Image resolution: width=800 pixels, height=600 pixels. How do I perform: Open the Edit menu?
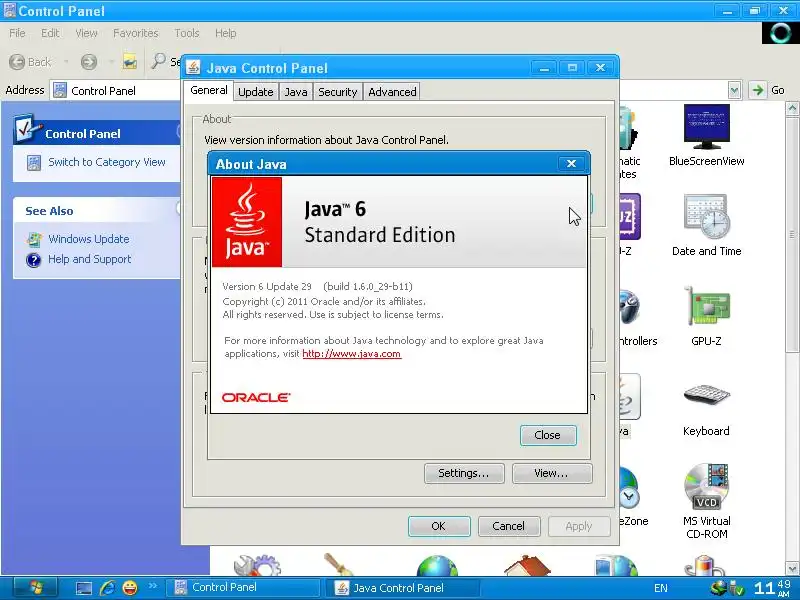click(x=50, y=33)
